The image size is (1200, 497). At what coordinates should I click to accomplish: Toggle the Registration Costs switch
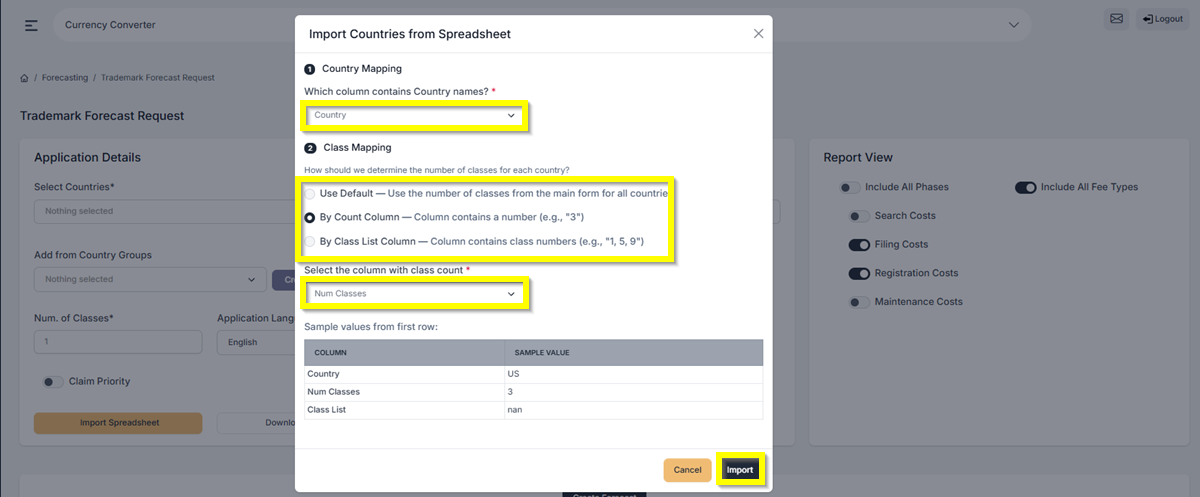click(x=859, y=273)
